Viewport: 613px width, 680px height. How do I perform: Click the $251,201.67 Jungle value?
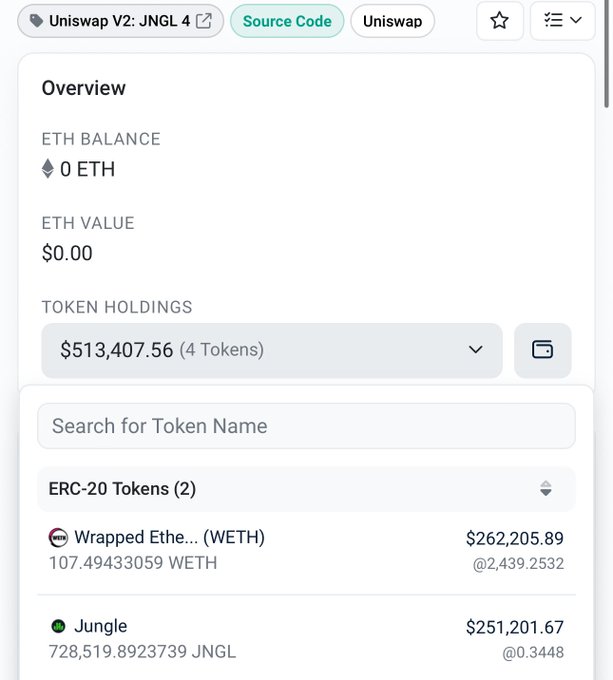[x=515, y=627]
